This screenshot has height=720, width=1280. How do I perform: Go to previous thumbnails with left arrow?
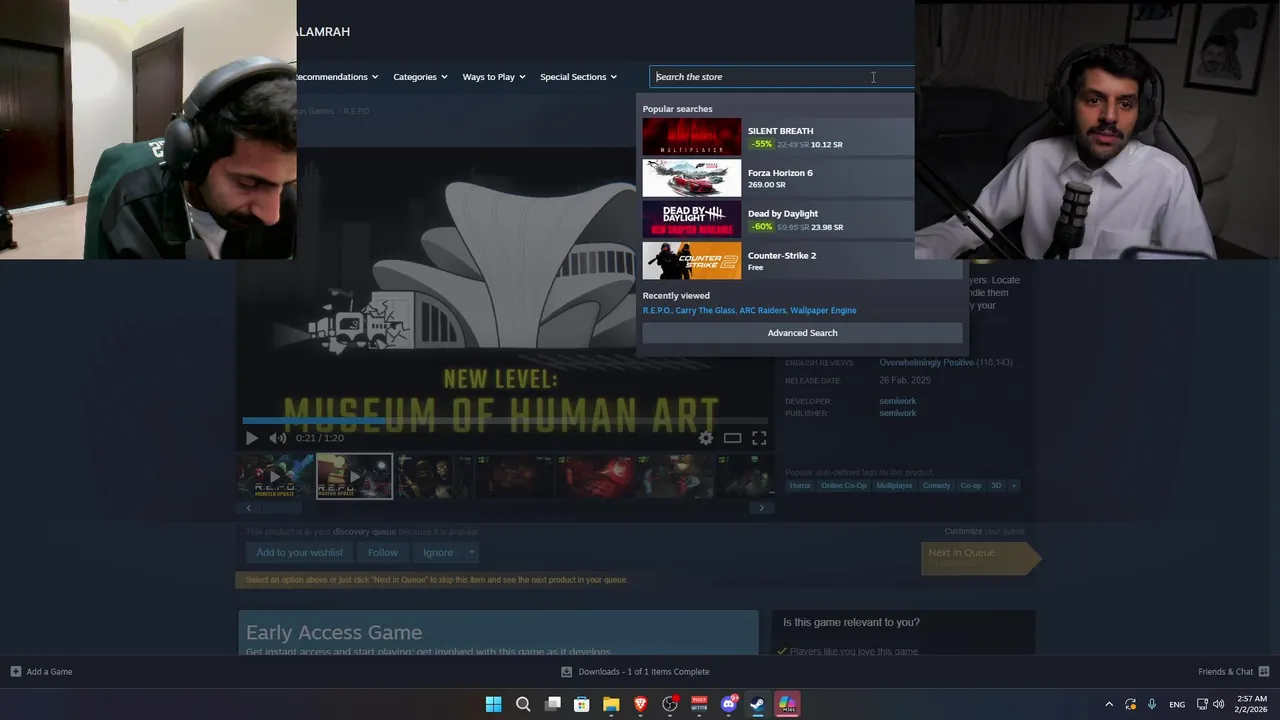point(249,508)
